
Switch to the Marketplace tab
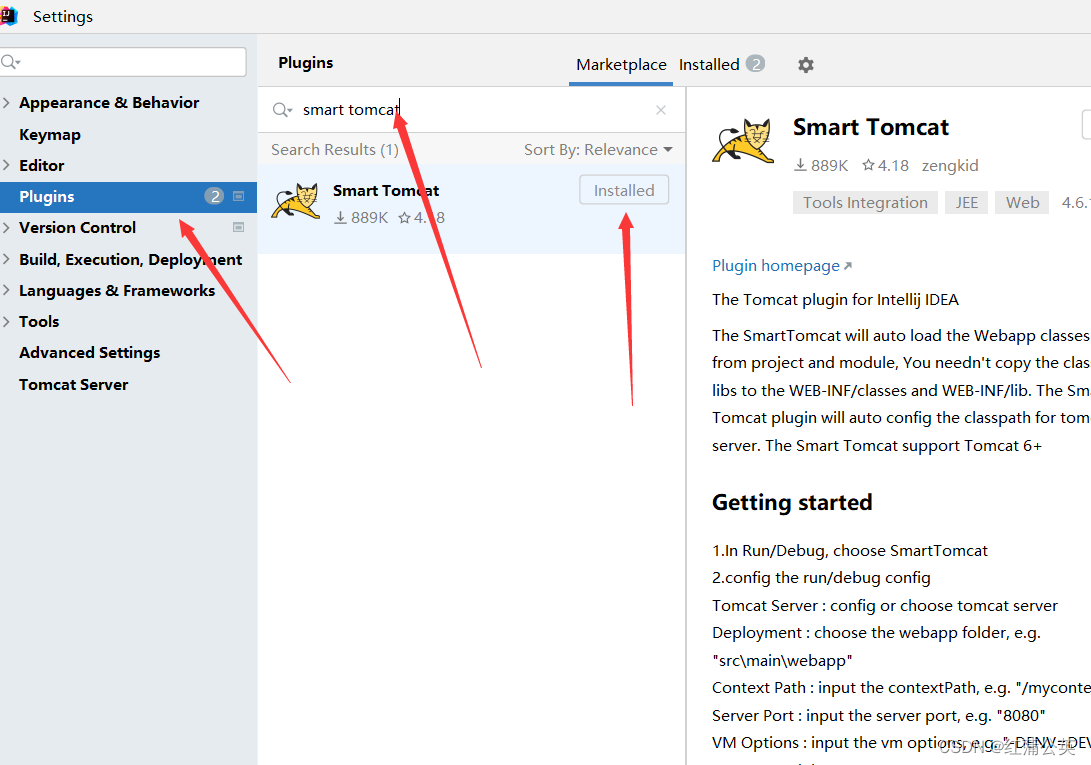click(621, 65)
